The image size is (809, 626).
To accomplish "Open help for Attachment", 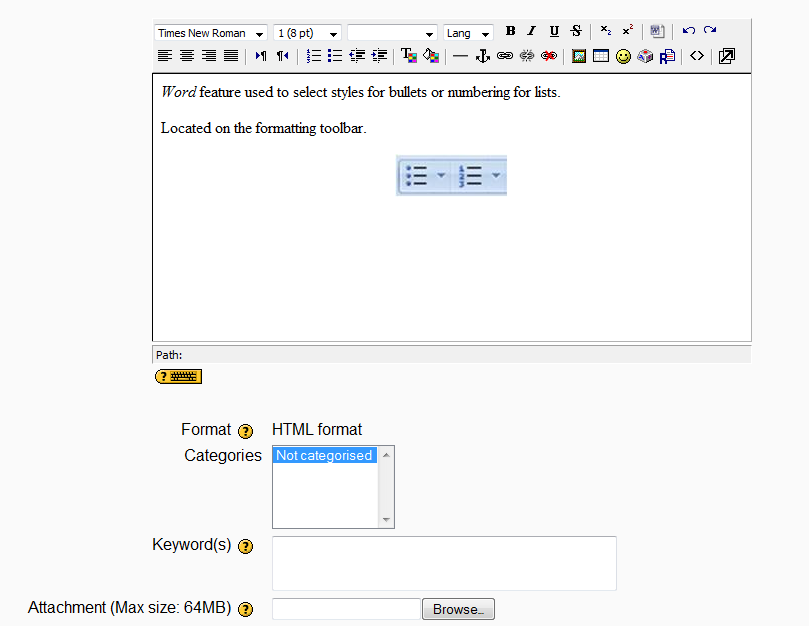I will [246, 609].
